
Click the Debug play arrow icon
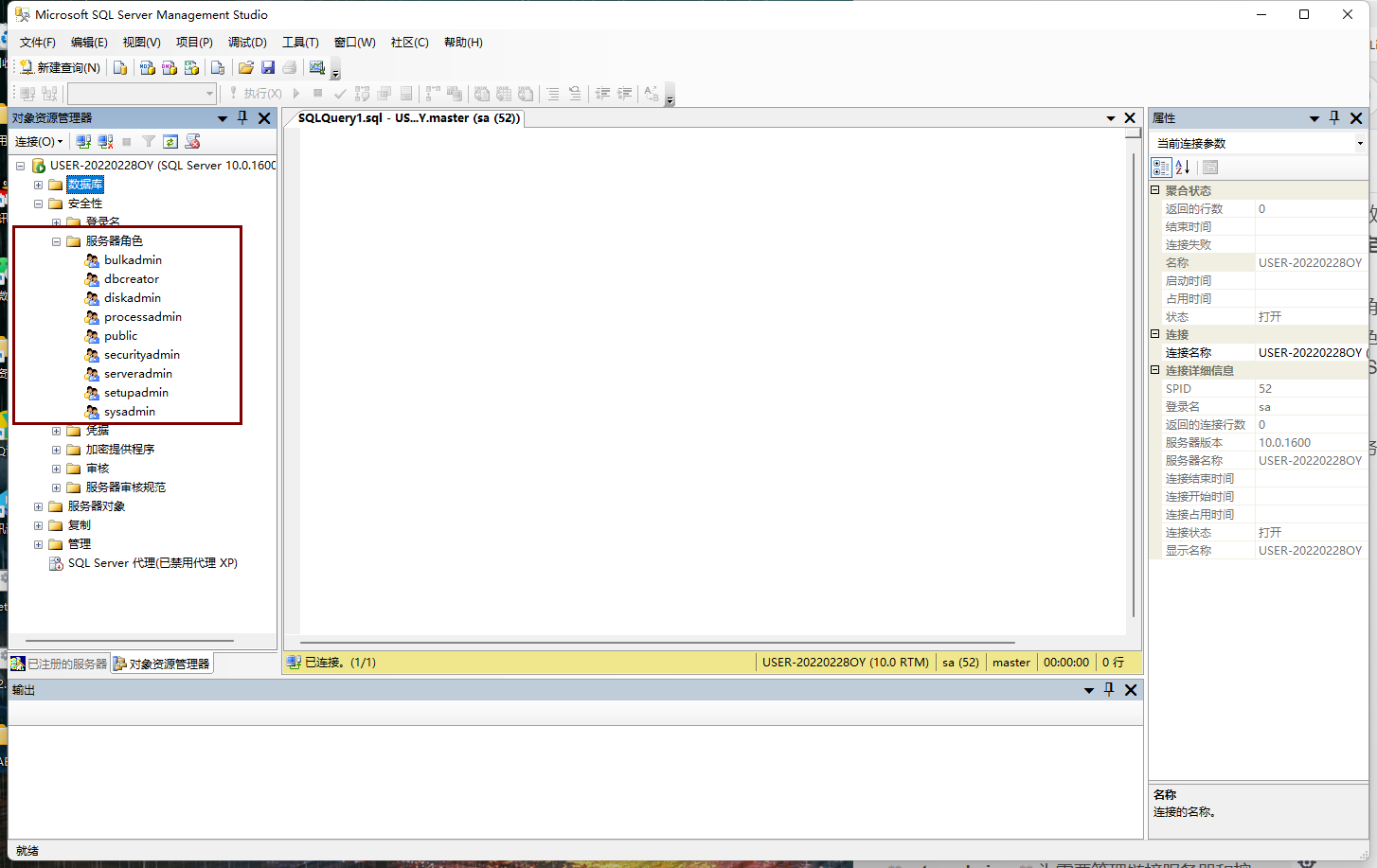pyautogui.click(x=296, y=94)
